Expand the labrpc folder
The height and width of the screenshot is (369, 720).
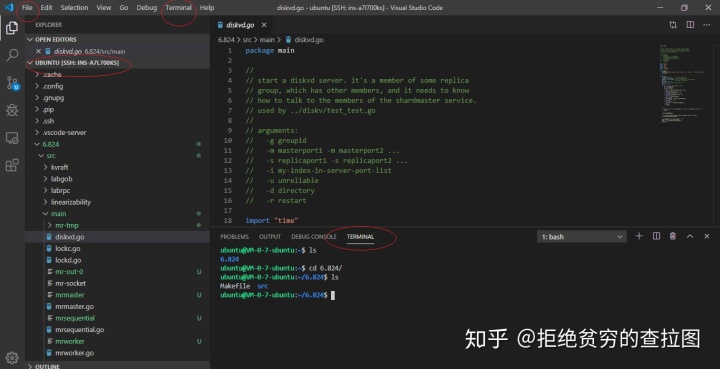pos(118,190)
